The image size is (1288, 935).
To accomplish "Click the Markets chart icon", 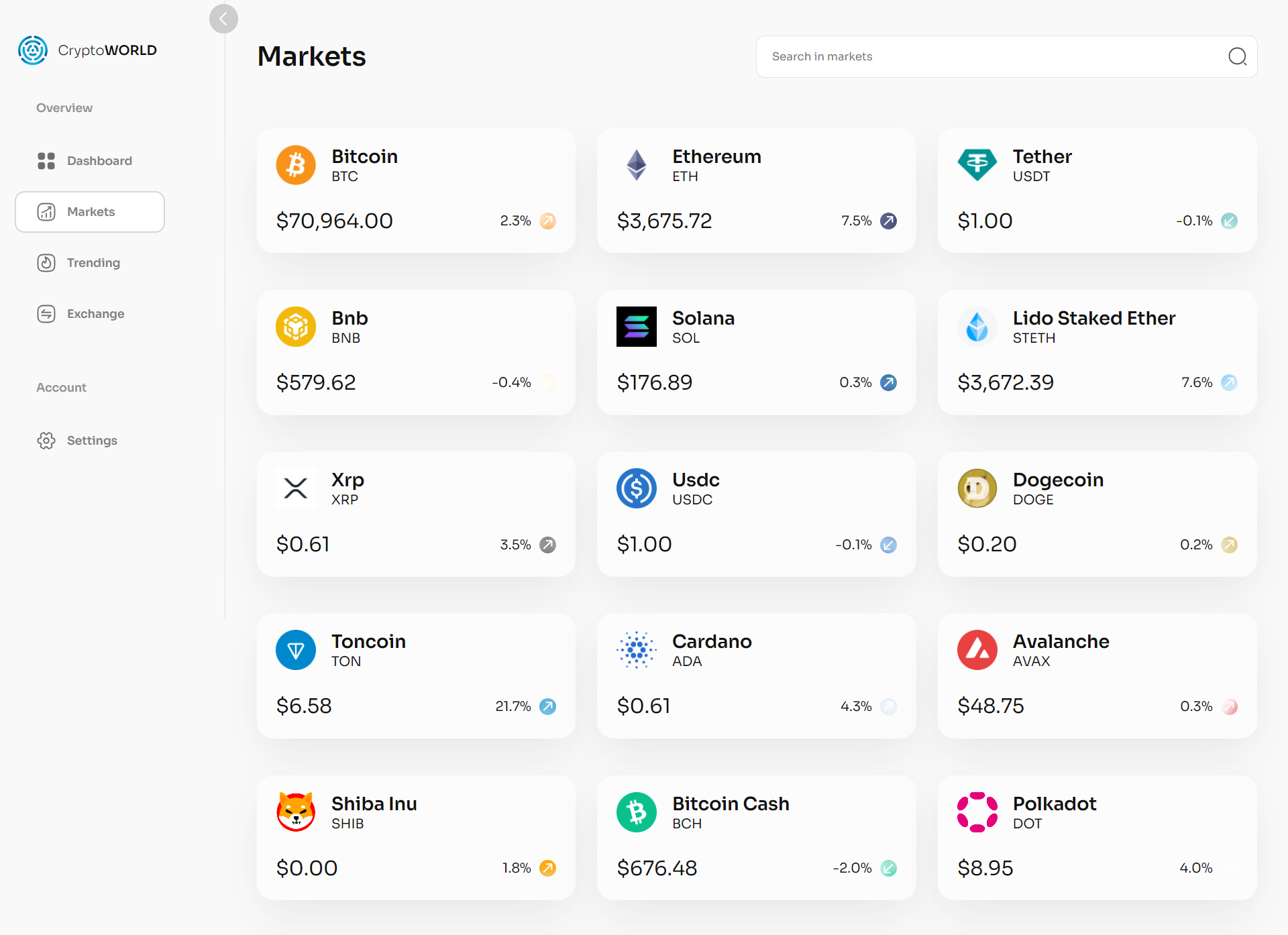I will click(46, 212).
